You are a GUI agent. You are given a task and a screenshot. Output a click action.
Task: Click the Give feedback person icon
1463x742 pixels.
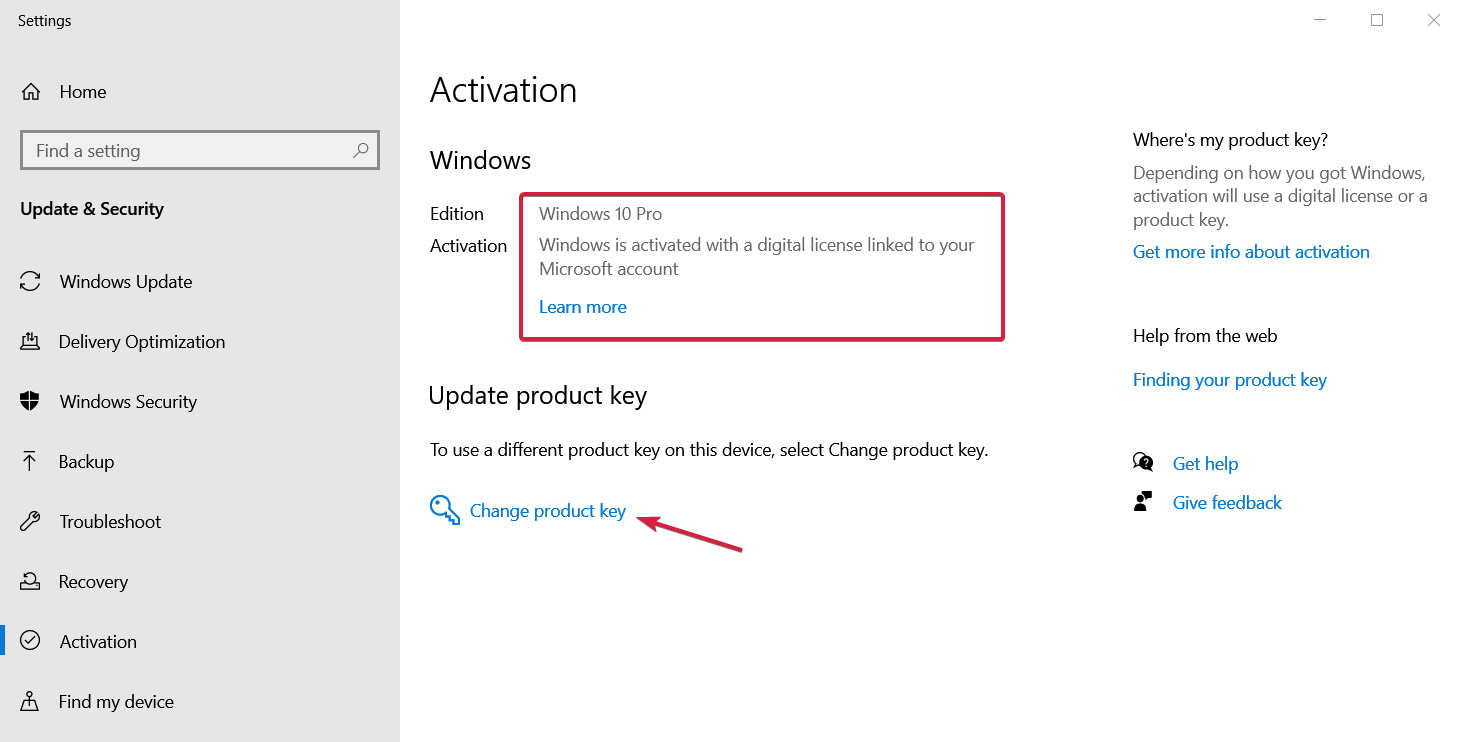coord(1143,502)
